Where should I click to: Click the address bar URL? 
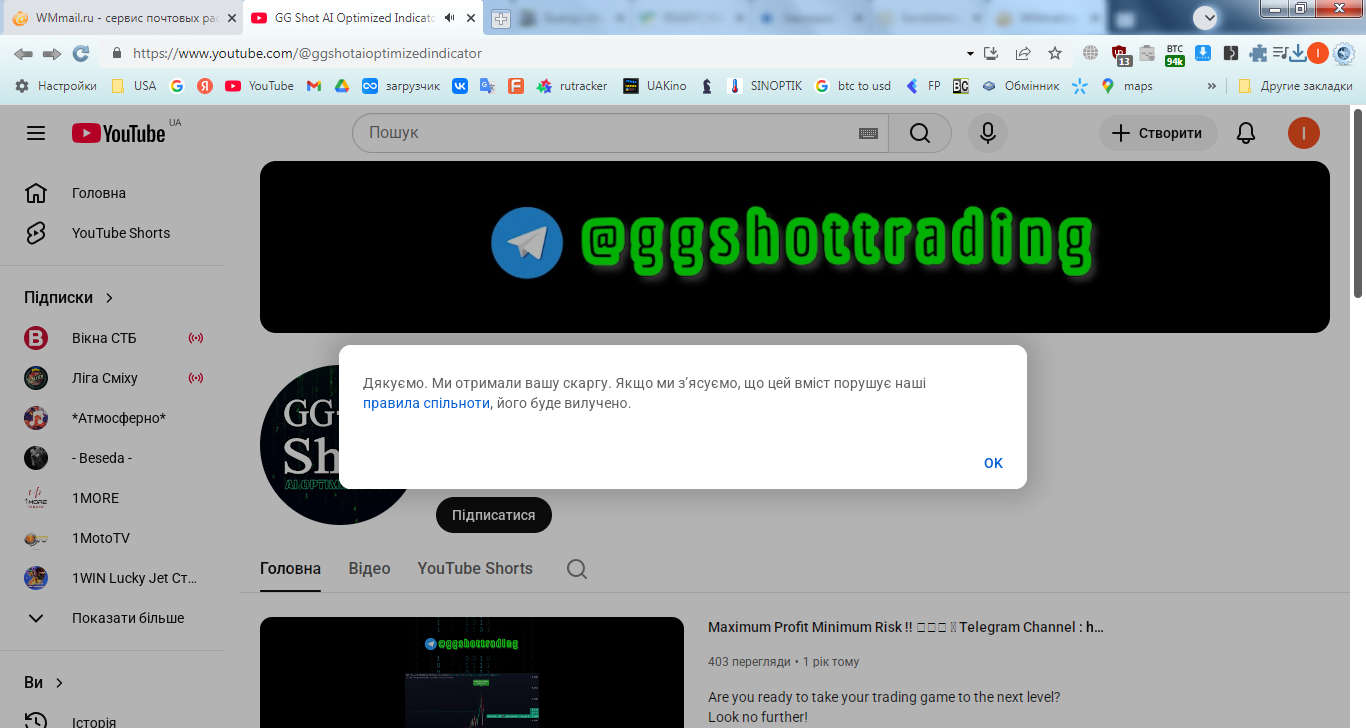coord(307,54)
